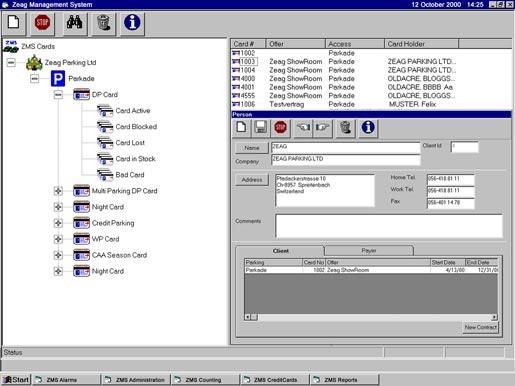
Task: Click the New document icon in main toolbar
Action: tap(14, 23)
